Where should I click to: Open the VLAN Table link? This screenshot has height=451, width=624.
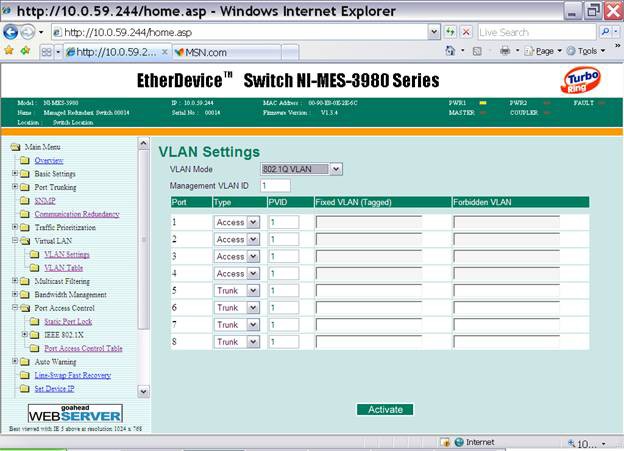63,268
